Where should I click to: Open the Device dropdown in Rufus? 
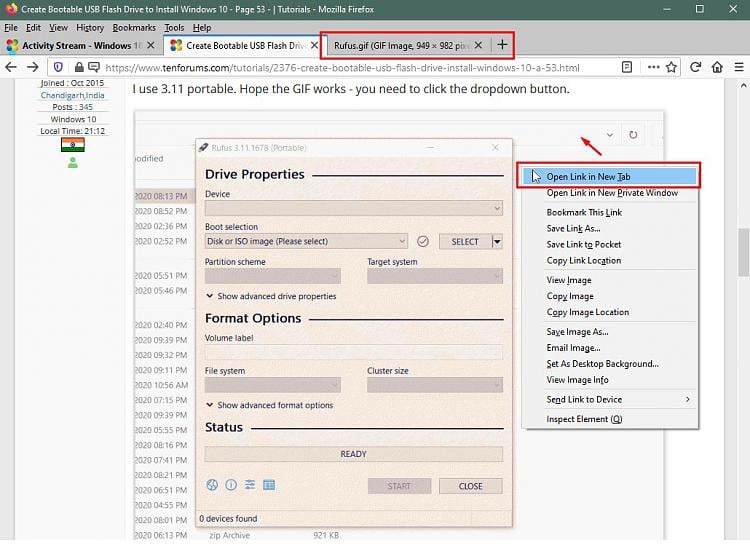[354, 208]
